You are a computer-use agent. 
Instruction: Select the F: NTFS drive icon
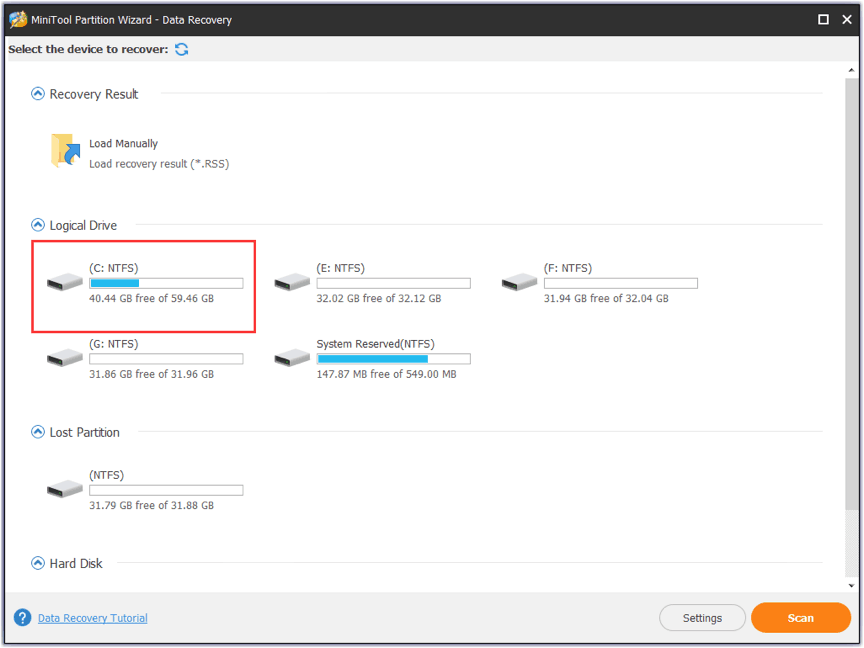point(519,283)
